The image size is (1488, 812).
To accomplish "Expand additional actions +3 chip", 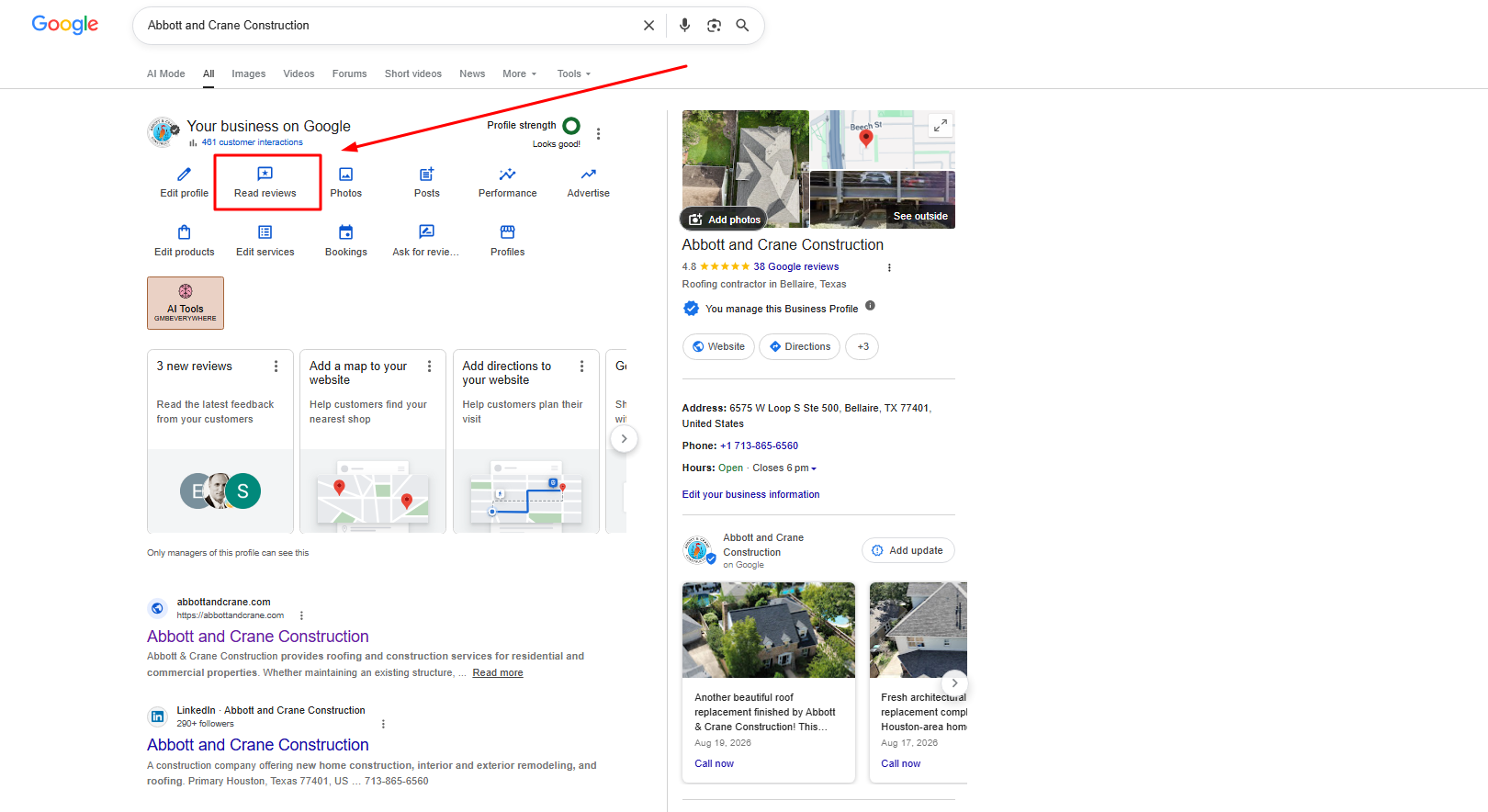I will 862,346.
